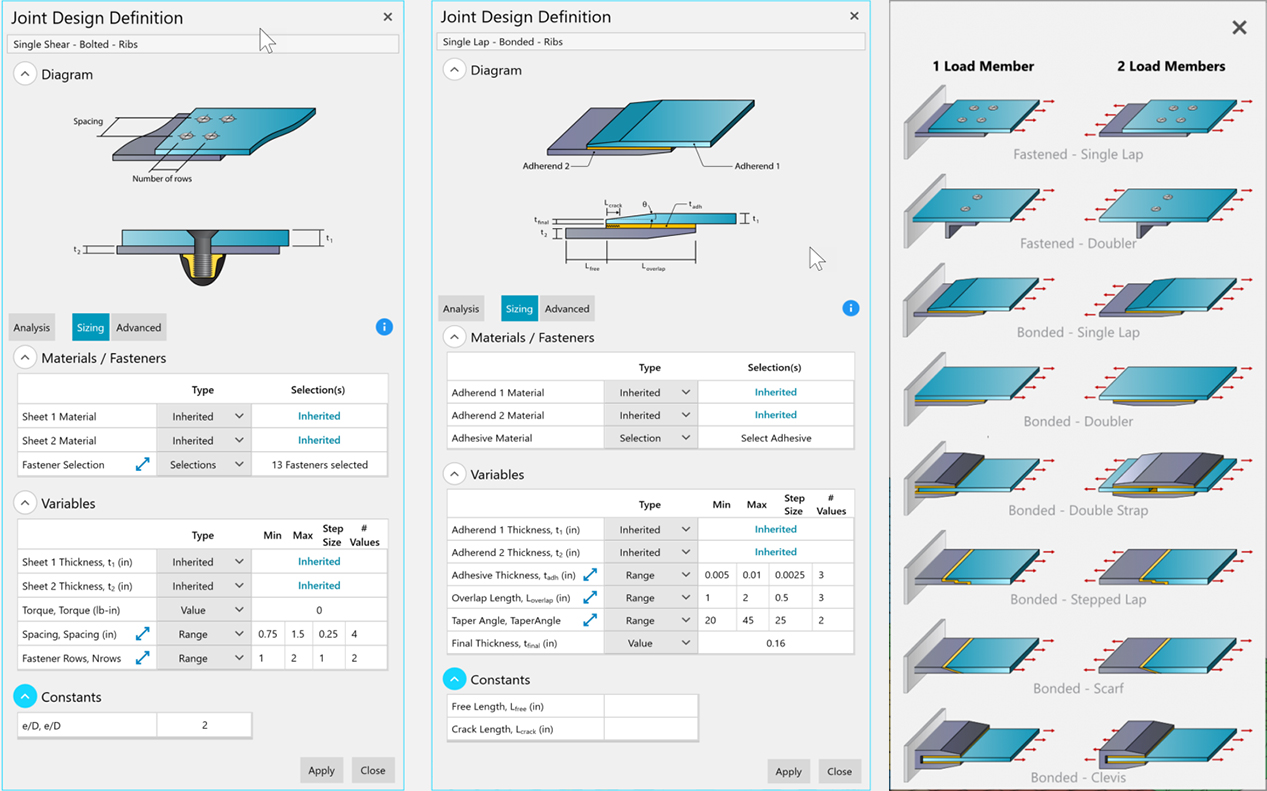Collapse the Constants section in bonded panel
The height and width of the screenshot is (791, 1267).
point(454,679)
